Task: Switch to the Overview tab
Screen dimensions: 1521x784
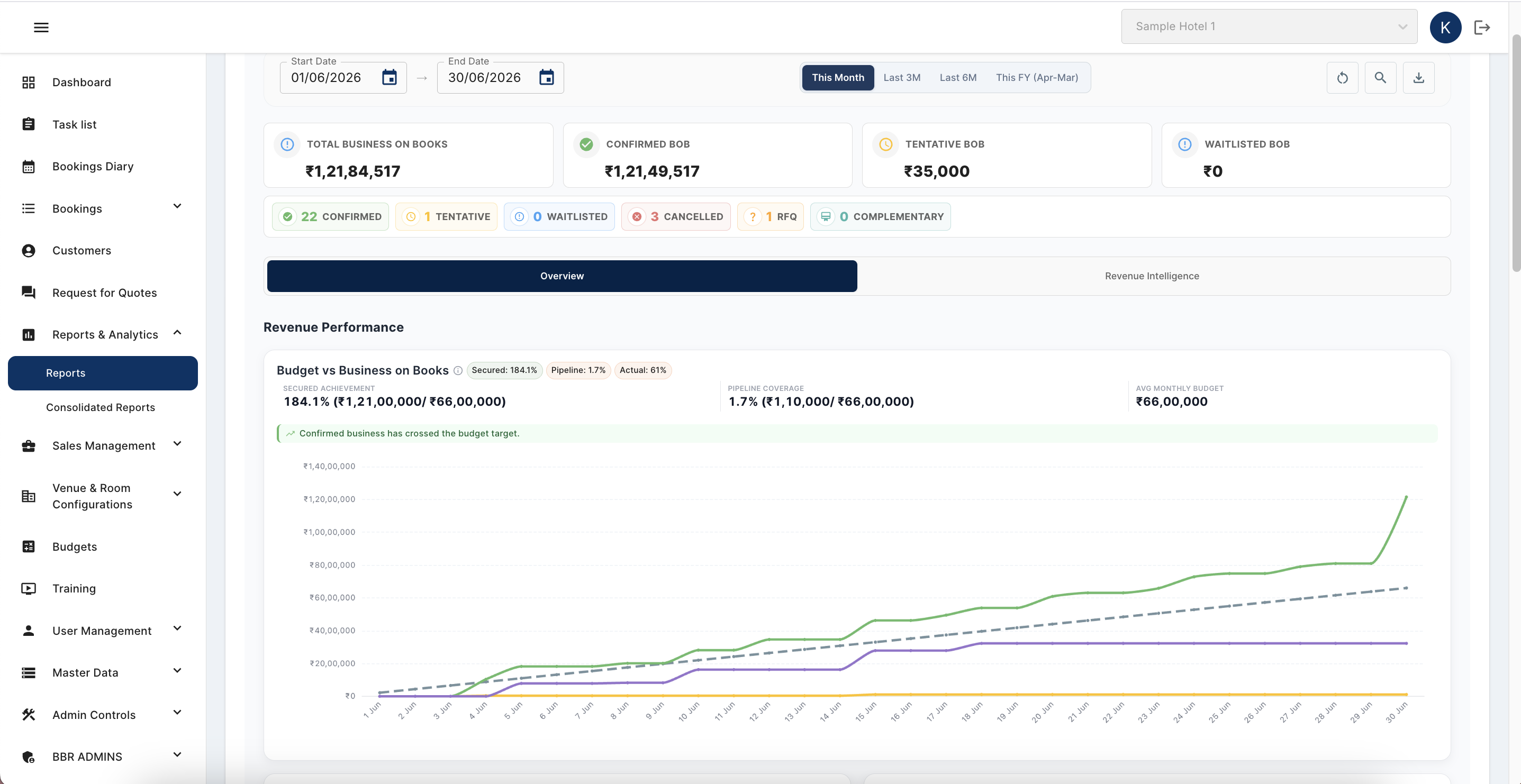Action: 562,276
